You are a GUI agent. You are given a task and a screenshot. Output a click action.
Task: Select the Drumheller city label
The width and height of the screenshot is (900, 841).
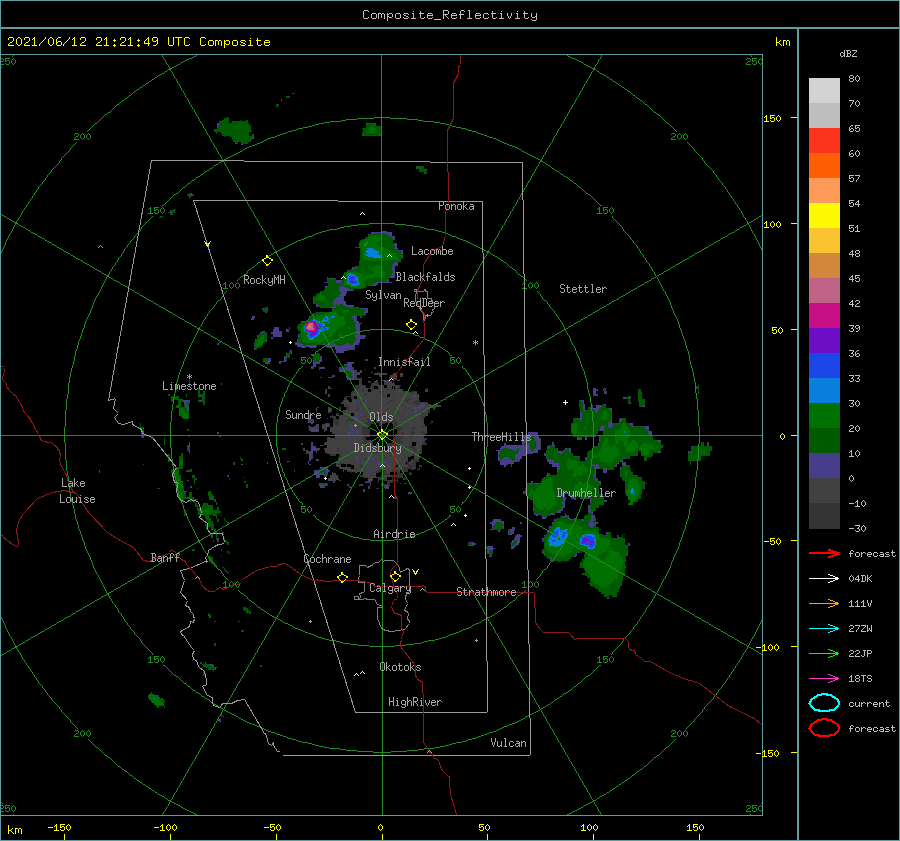point(586,493)
